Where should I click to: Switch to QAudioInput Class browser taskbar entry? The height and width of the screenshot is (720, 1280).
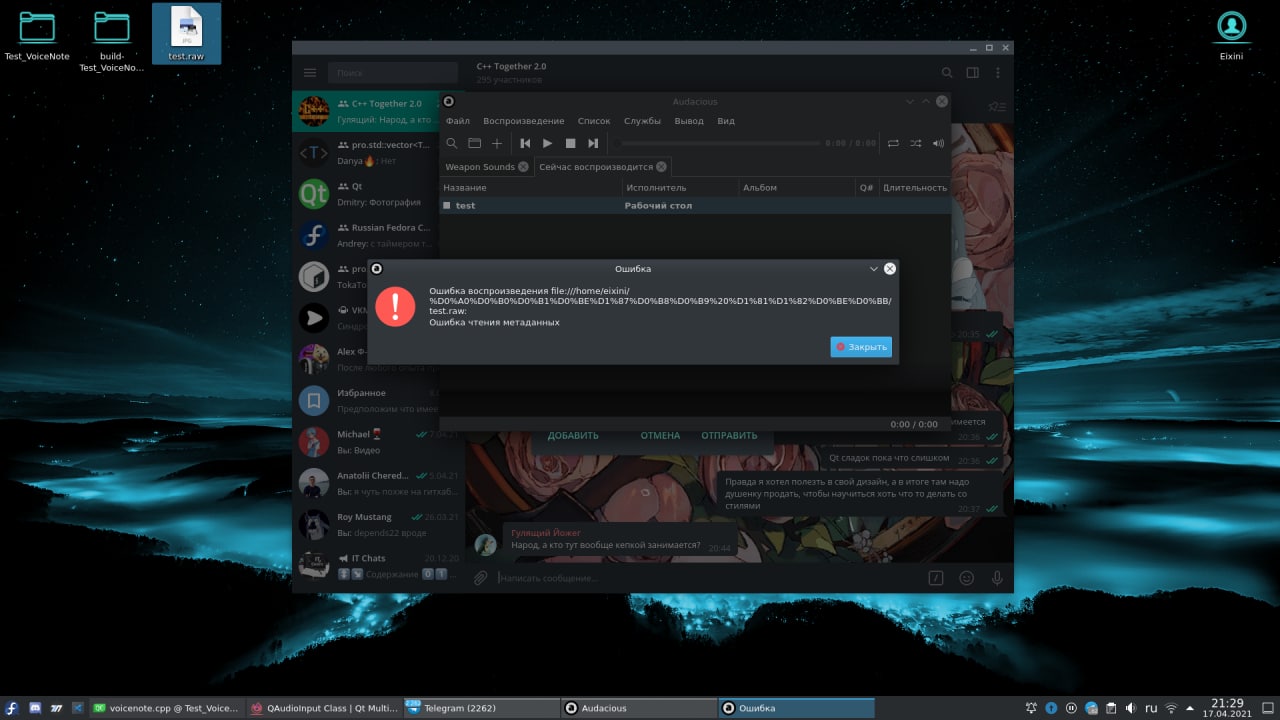click(x=323, y=708)
